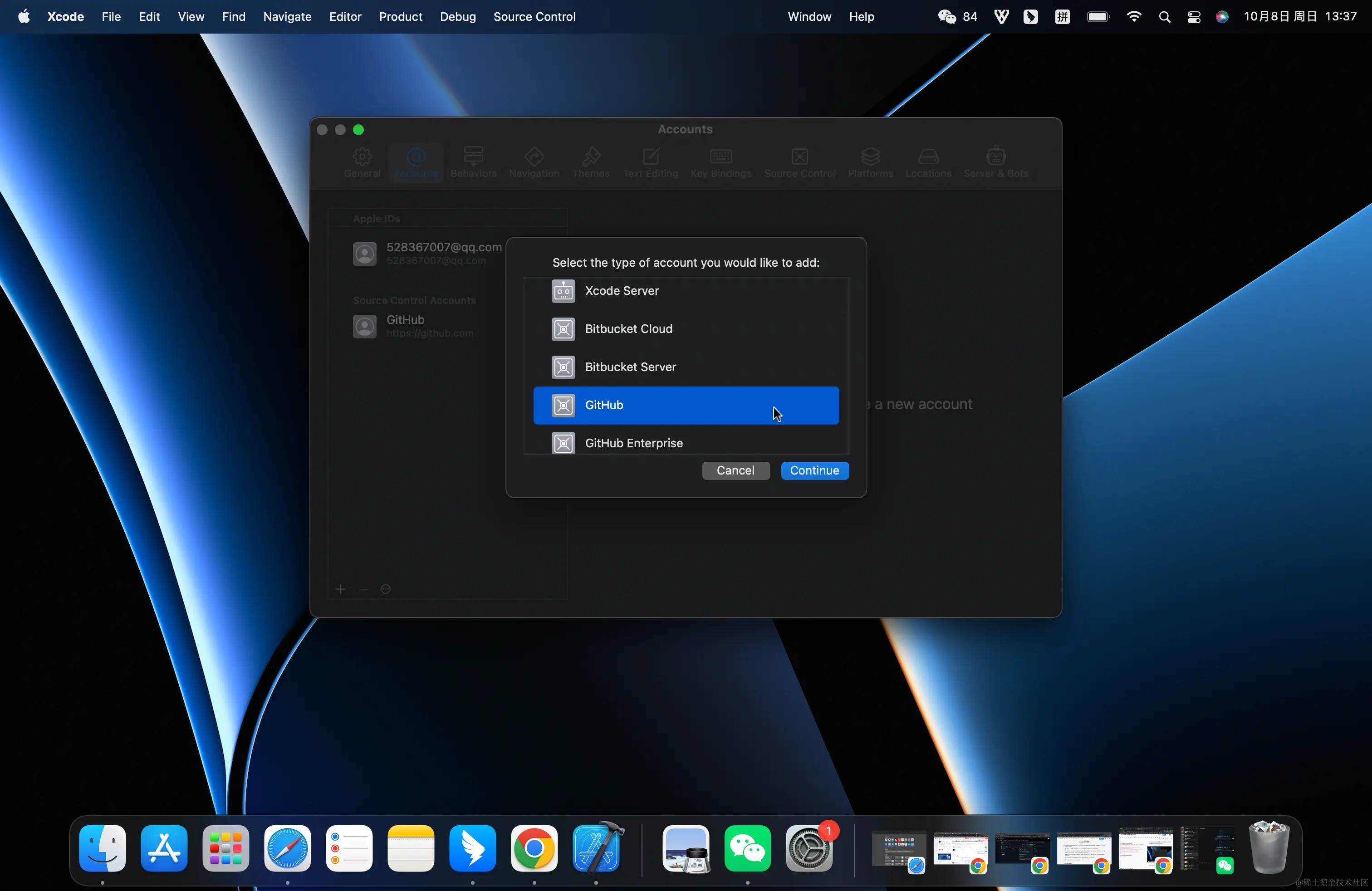Open System Preferences in Dock
This screenshot has height=891, width=1372.
[809, 848]
